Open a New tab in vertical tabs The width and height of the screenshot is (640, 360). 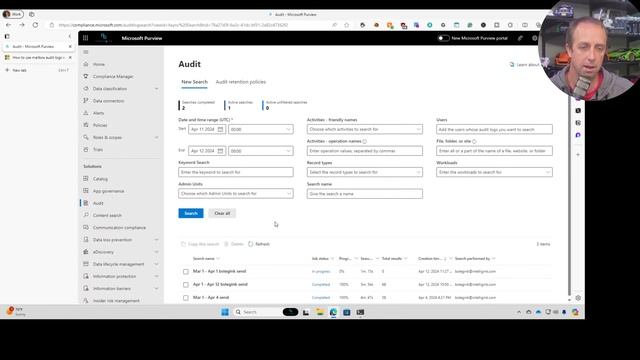coord(19,70)
